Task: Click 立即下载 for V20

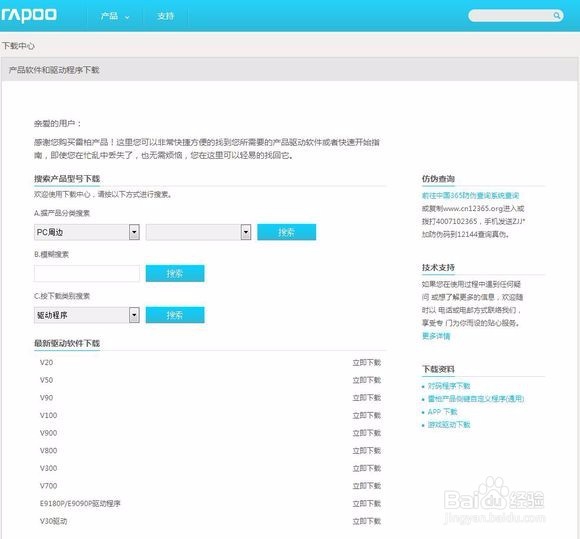Action: (x=367, y=363)
